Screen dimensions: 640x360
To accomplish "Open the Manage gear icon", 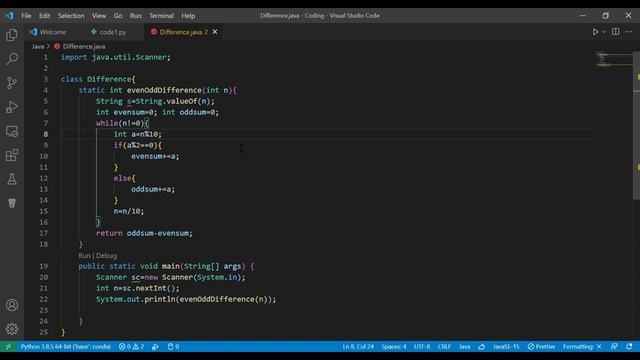I will [x=12, y=329].
